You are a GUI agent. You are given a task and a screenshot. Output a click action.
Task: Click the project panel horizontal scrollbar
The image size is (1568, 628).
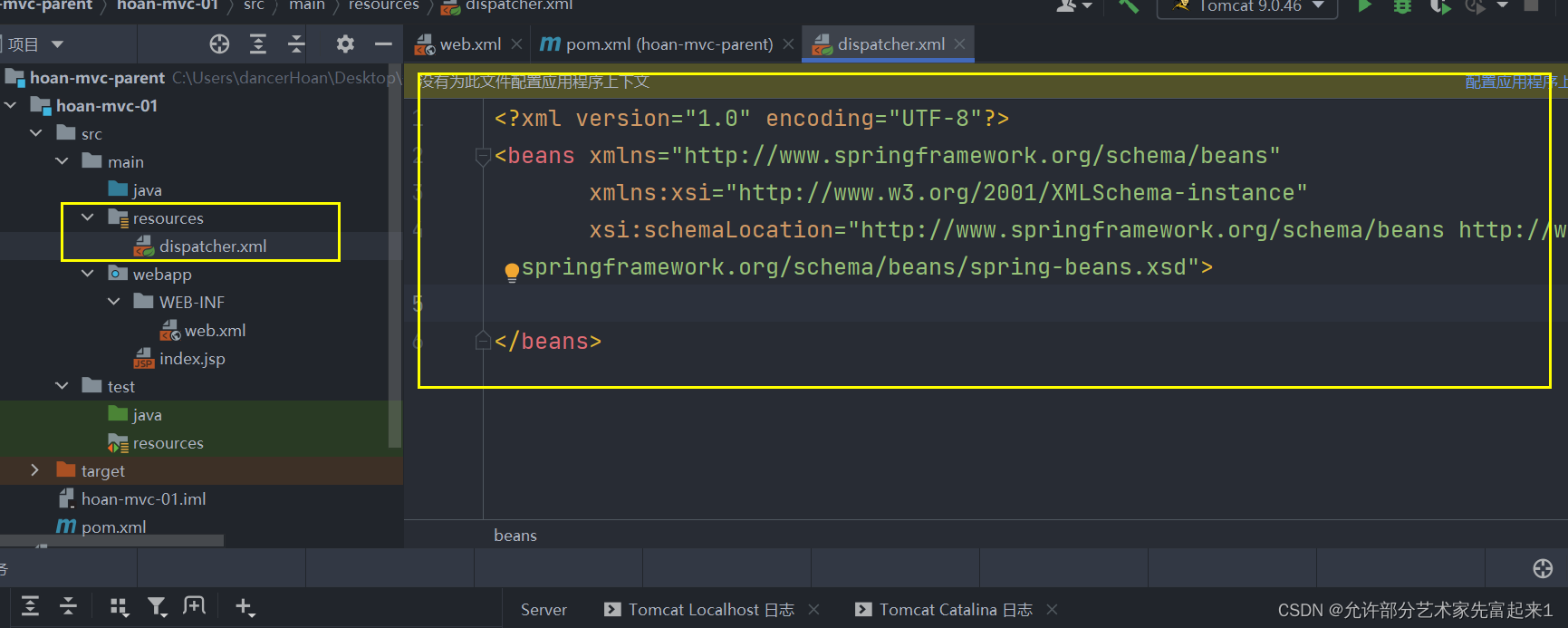(111, 541)
